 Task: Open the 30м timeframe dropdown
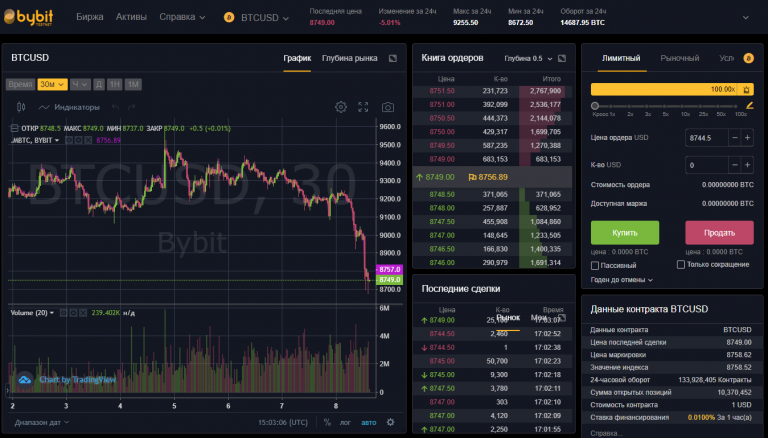(x=52, y=84)
